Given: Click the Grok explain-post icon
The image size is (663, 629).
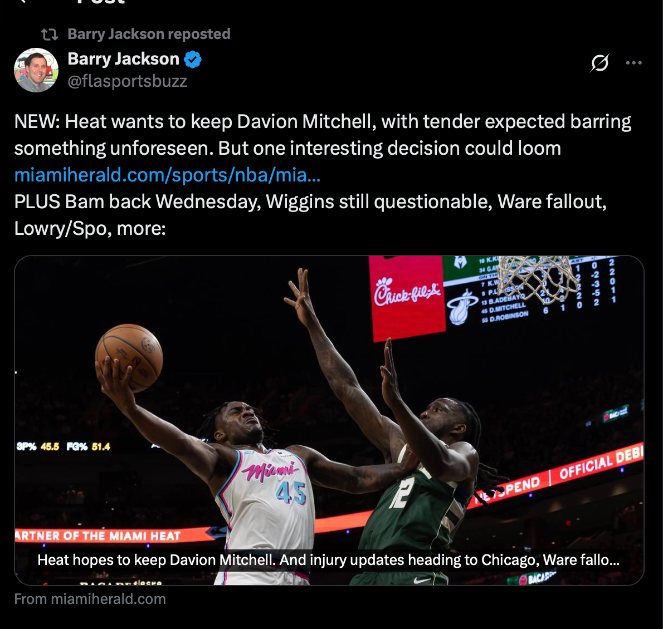Looking at the screenshot, I should click(600, 63).
